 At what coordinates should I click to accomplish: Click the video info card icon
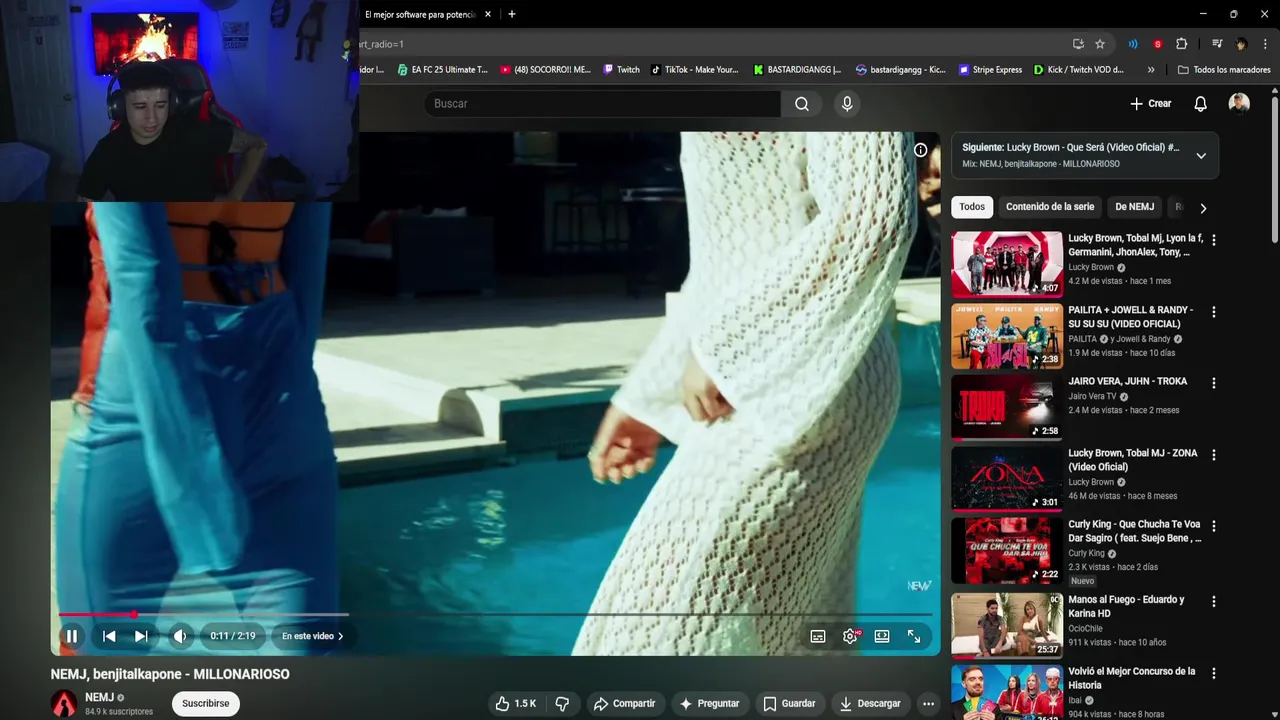pyautogui.click(x=920, y=150)
